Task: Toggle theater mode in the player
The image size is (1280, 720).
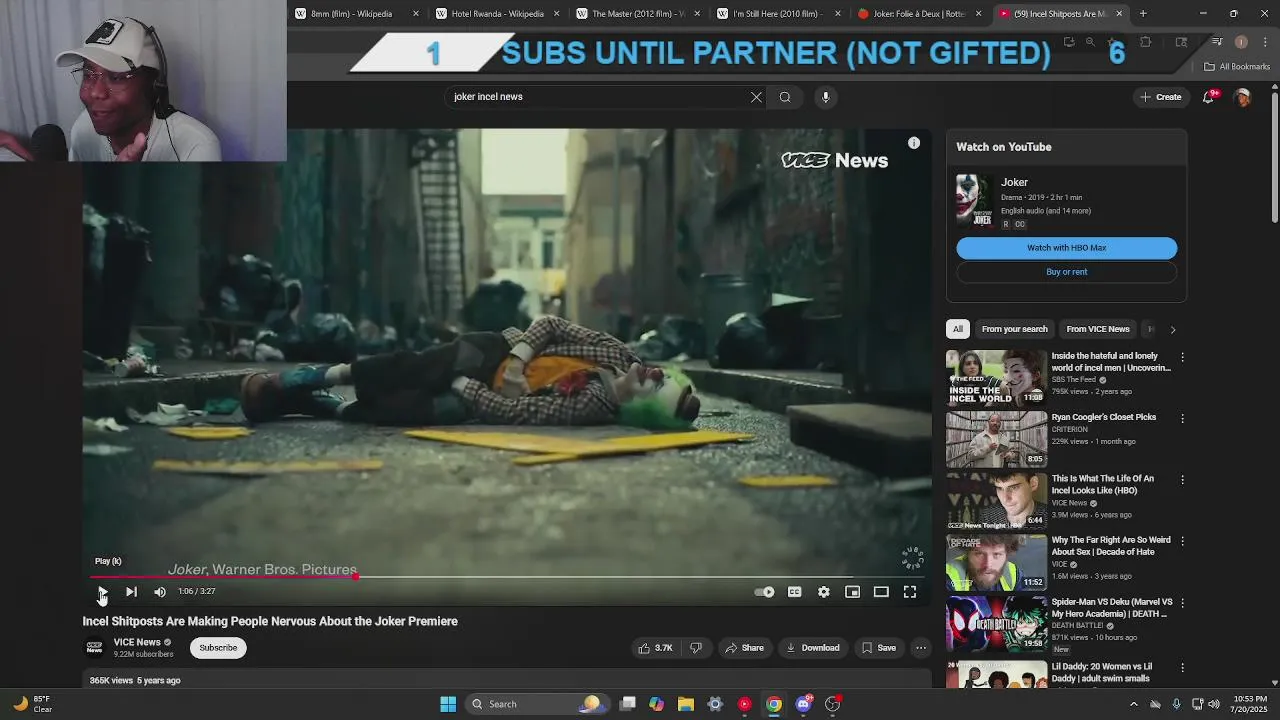Action: pyautogui.click(x=881, y=592)
